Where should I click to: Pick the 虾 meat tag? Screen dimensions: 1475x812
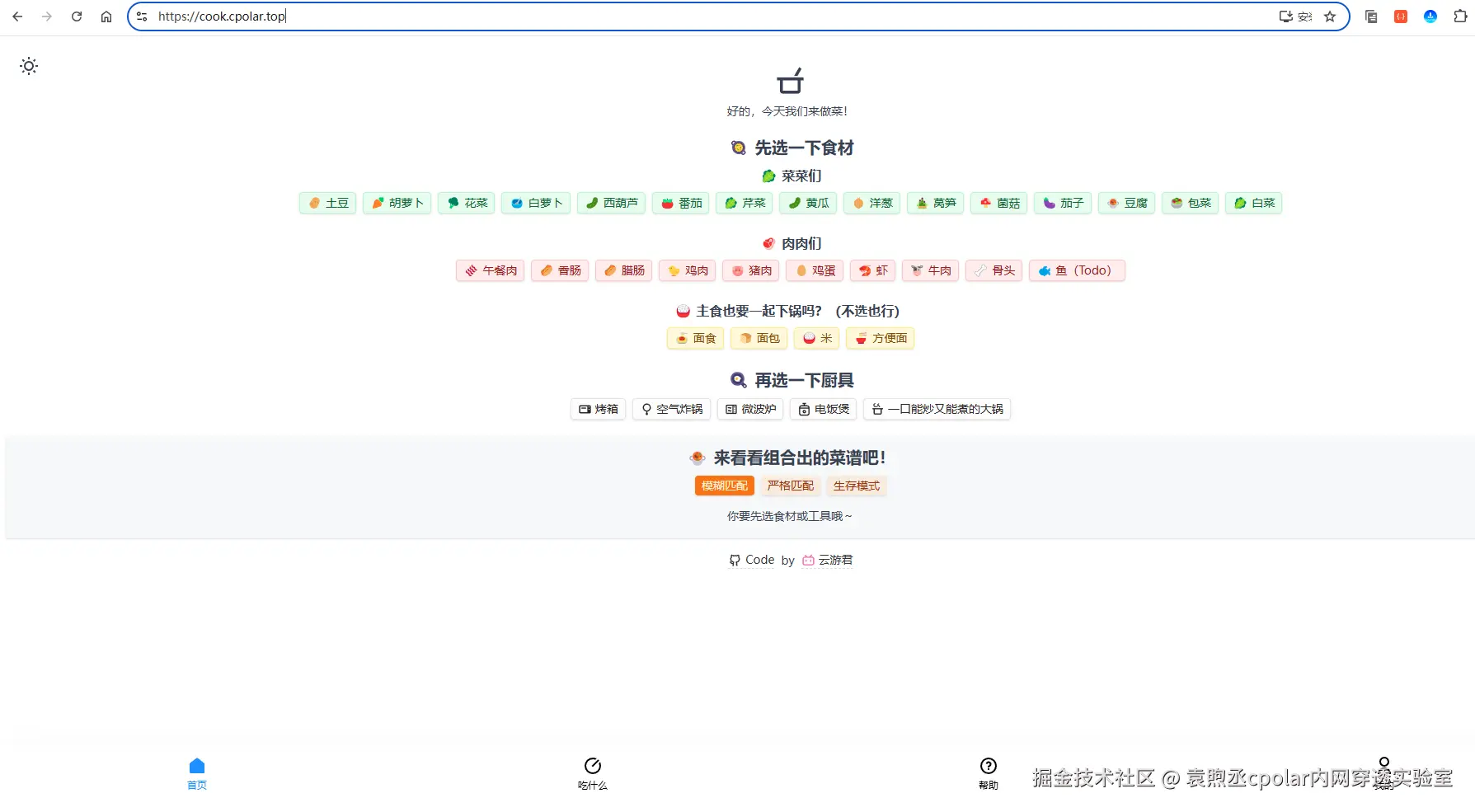pos(872,270)
